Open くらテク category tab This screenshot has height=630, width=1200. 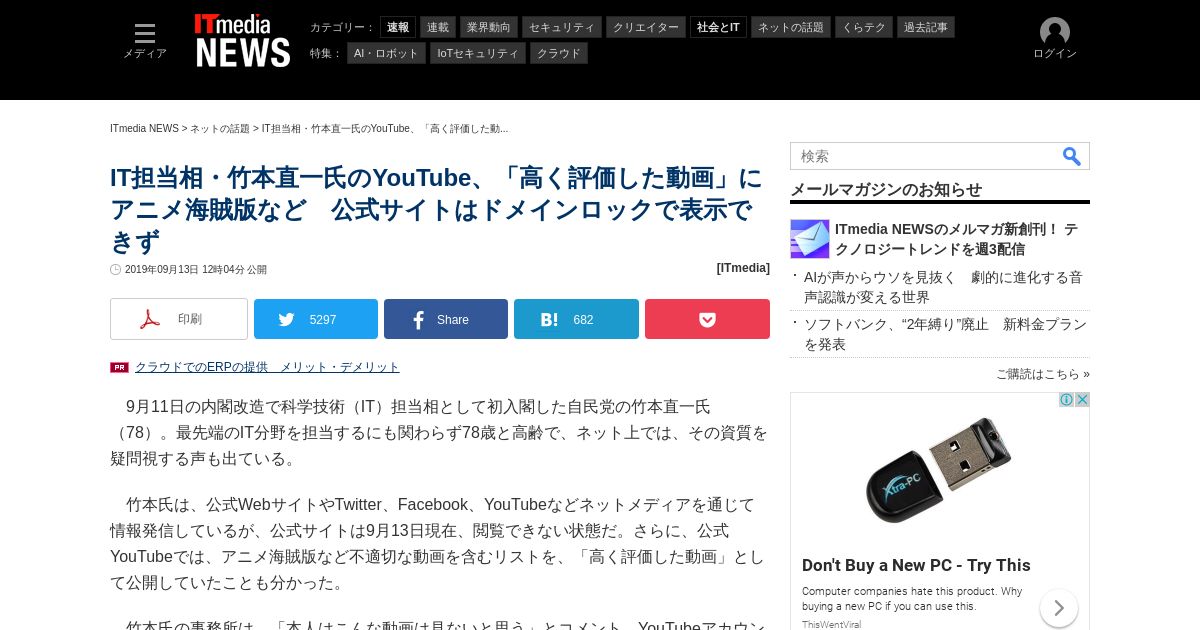tap(864, 27)
